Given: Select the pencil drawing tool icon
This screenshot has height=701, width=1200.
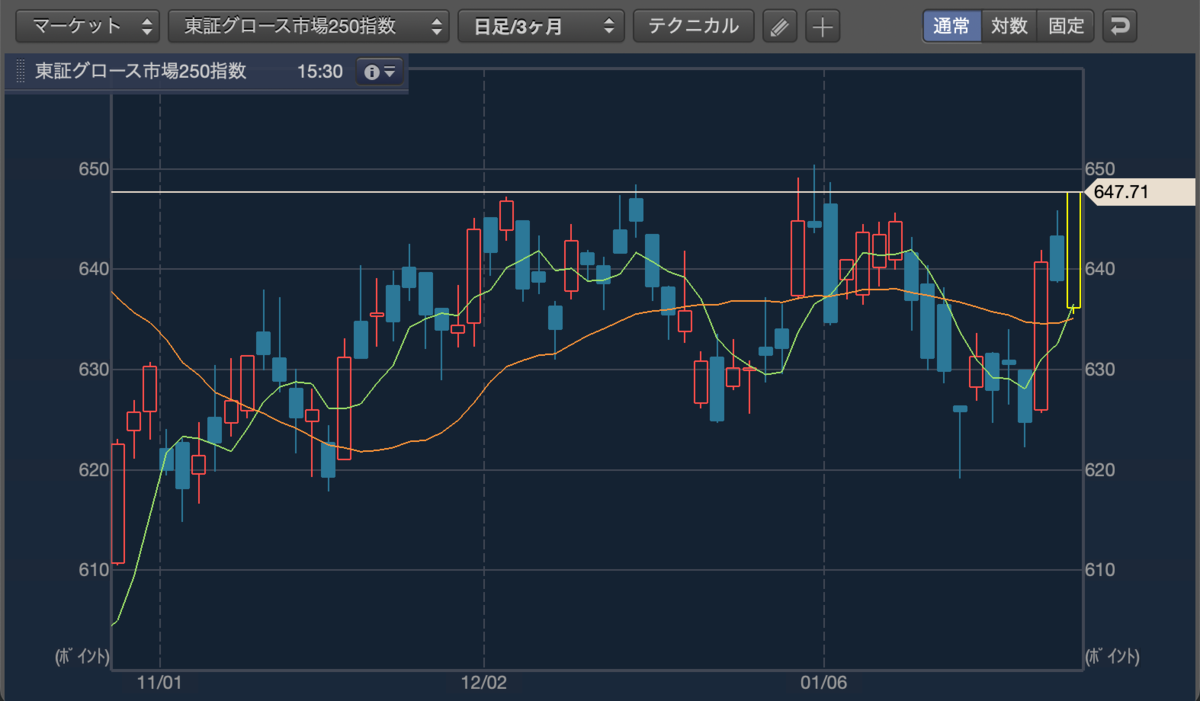Looking at the screenshot, I should click(x=780, y=26).
